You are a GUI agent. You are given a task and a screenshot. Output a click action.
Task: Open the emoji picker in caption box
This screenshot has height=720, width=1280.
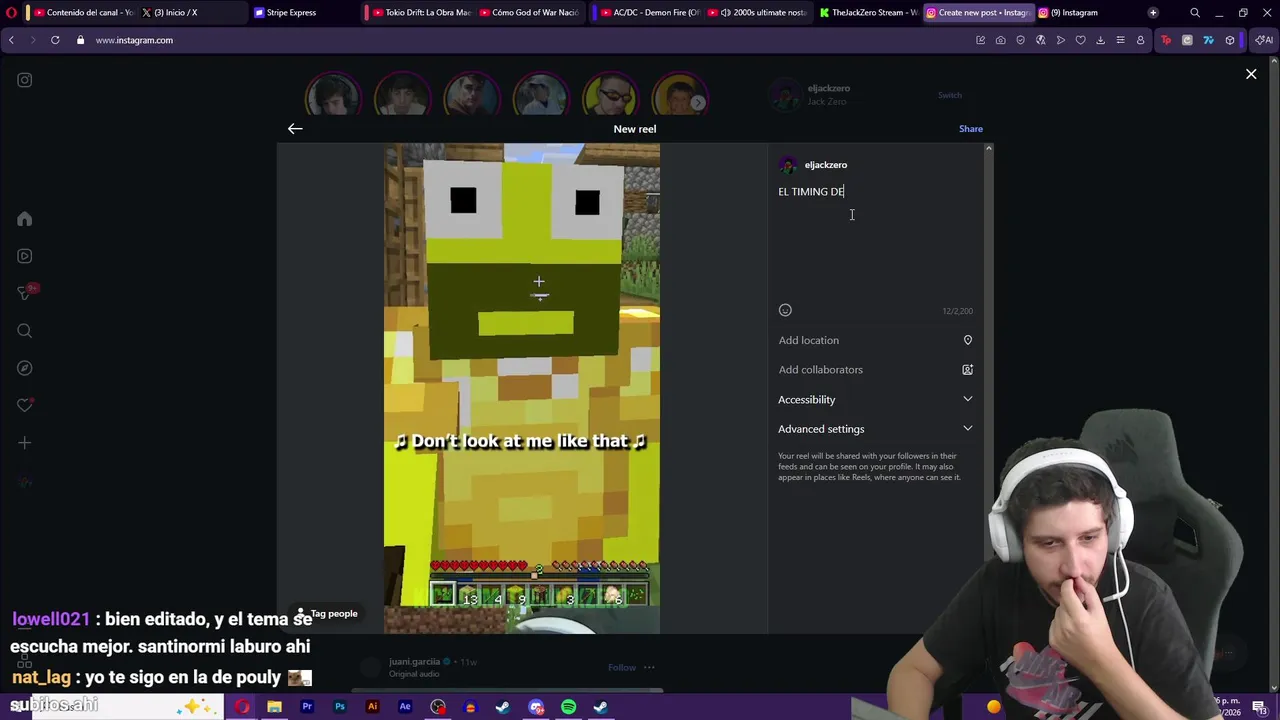(x=785, y=310)
